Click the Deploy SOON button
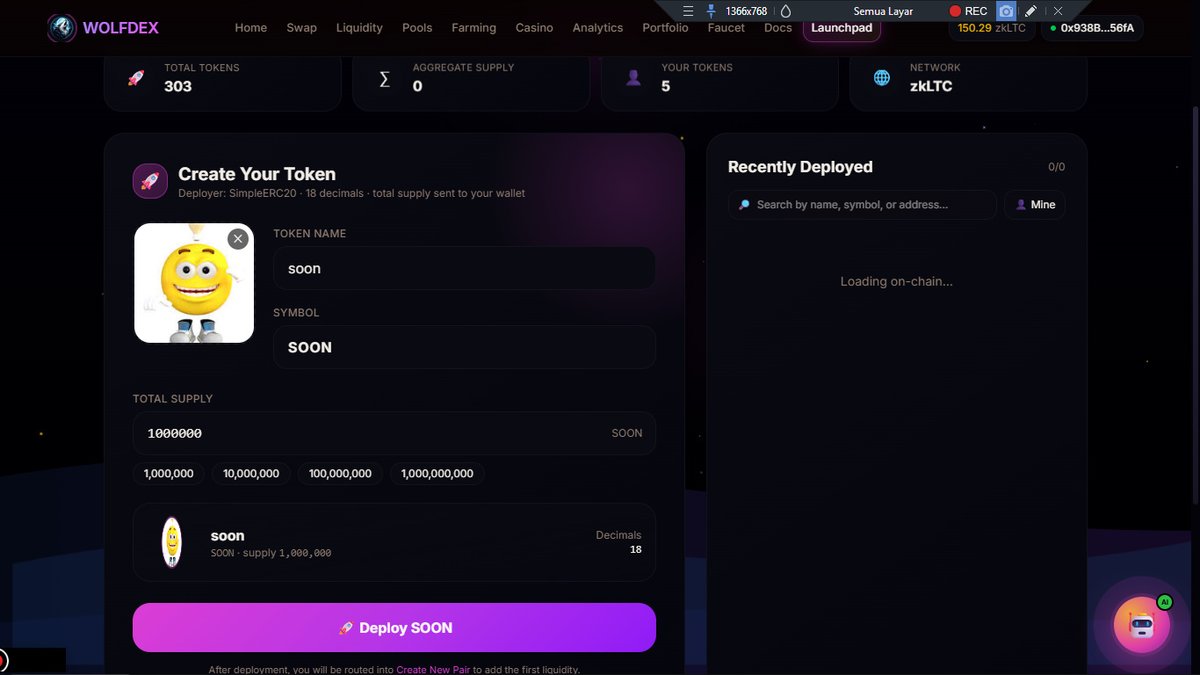This screenshot has width=1200, height=675. click(394, 628)
